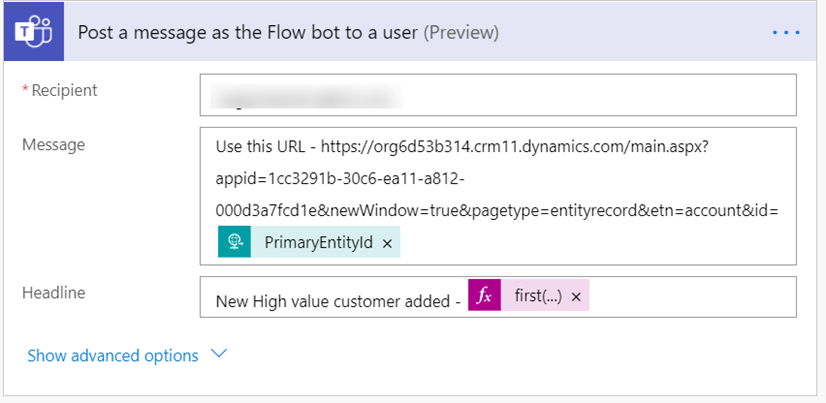
Task: Click the (Preview) label in the header
Action: tap(462, 33)
